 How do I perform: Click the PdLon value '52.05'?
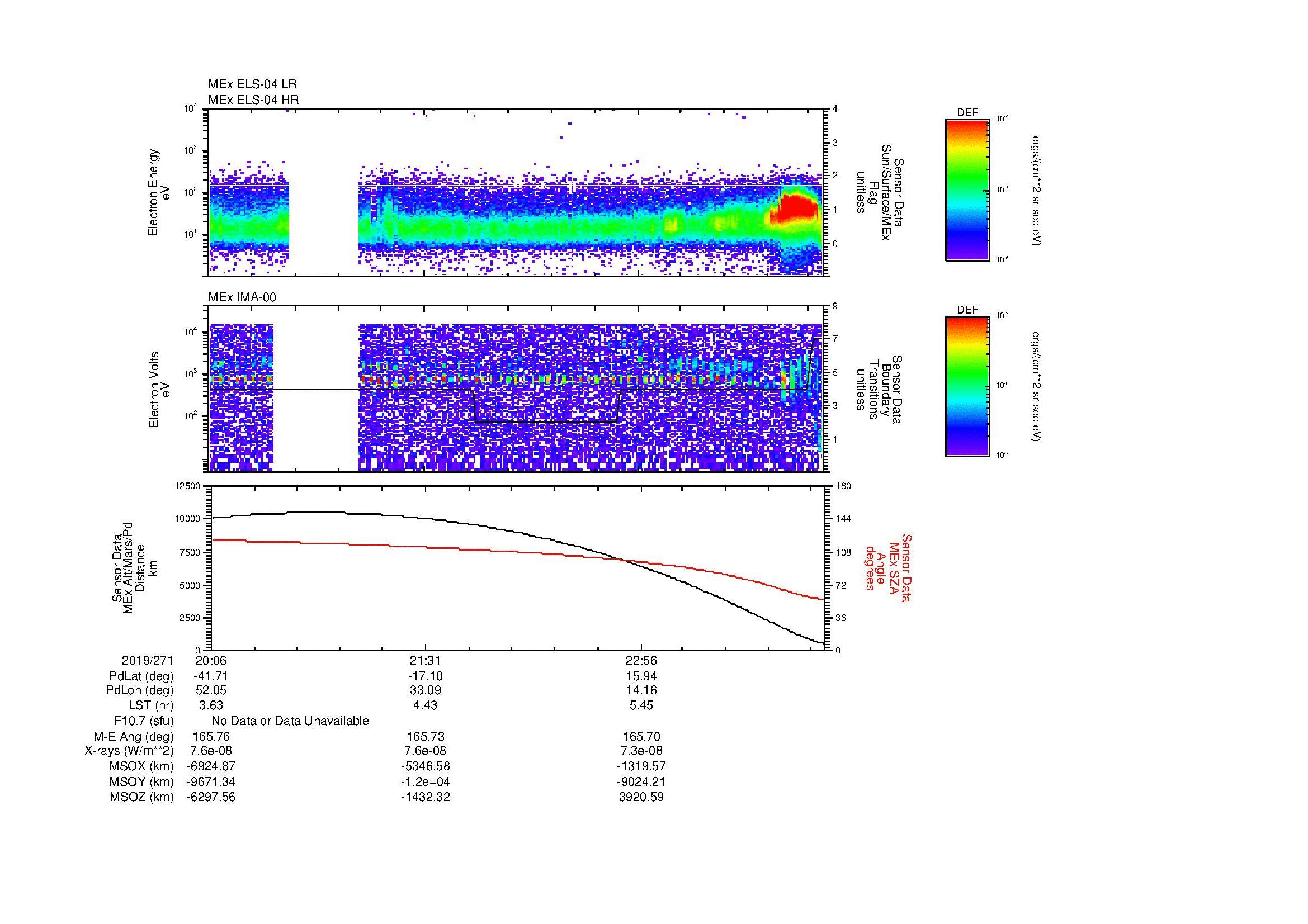click(211, 690)
